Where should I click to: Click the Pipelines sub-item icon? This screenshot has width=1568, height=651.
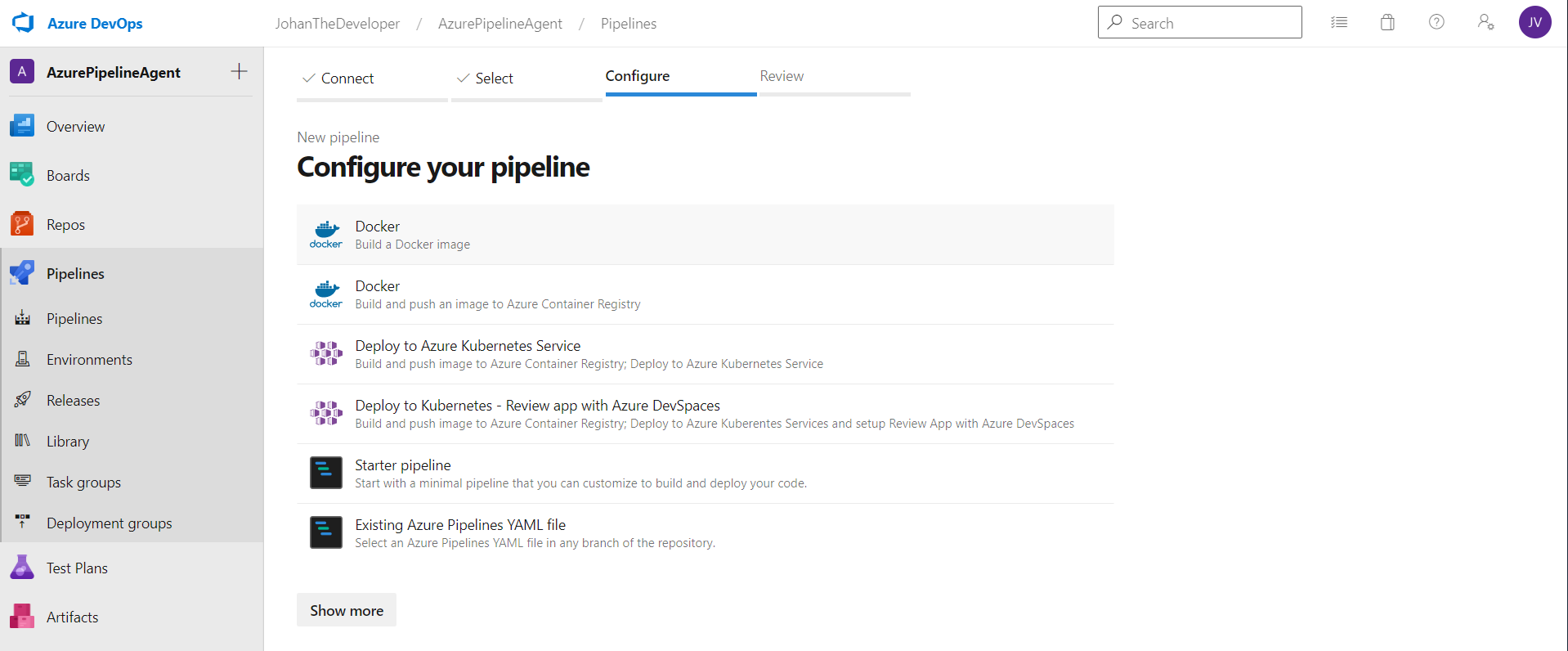pos(23,318)
